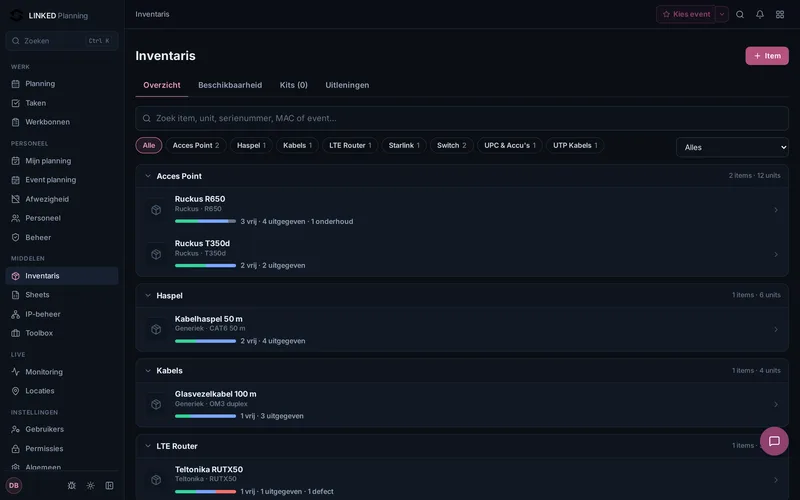
Task: Collapse the Kabels group
Action: coord(148,371)
